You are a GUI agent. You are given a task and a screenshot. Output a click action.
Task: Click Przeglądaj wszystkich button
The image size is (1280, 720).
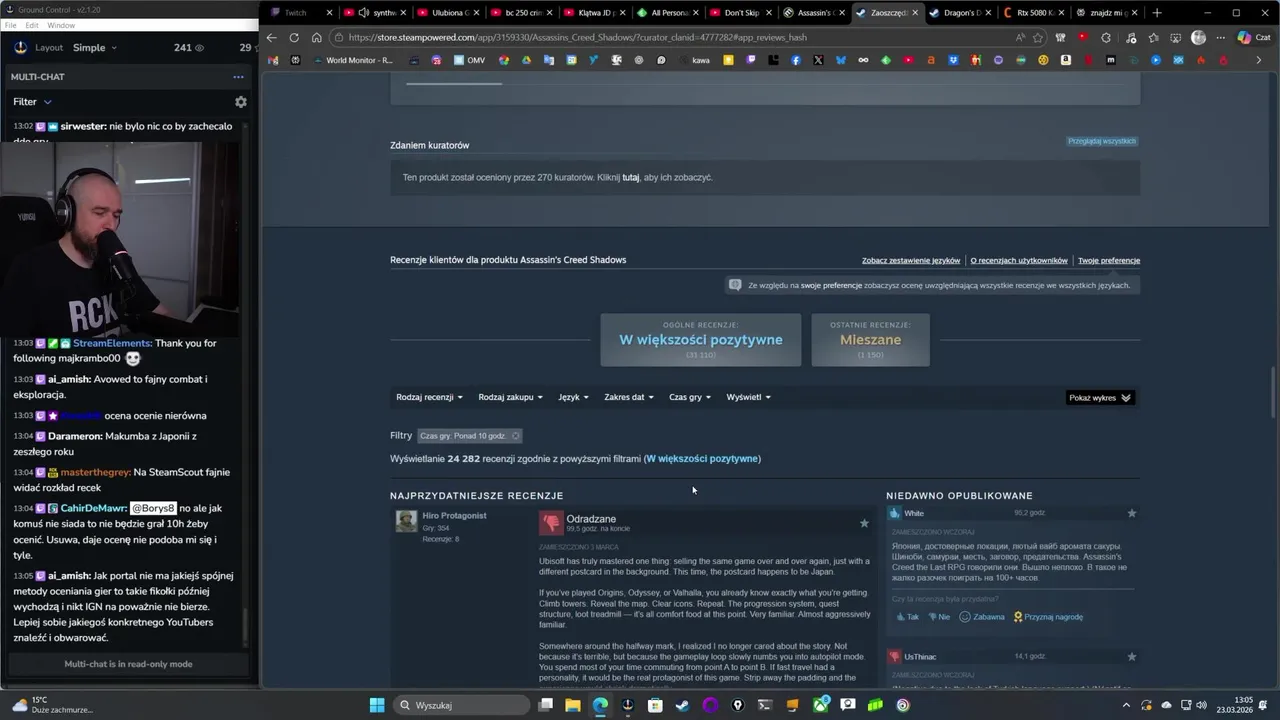coord(1102,141)
